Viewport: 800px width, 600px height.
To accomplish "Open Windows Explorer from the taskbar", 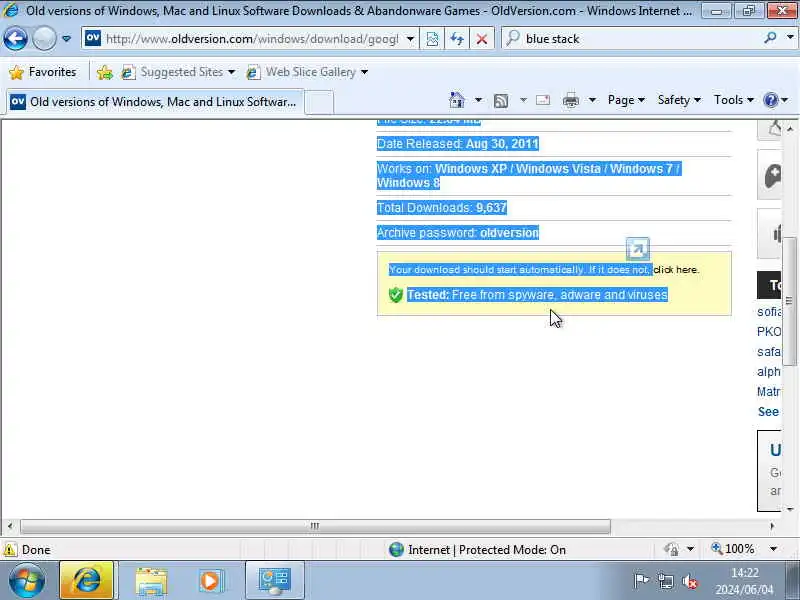I will click(151, 581).
